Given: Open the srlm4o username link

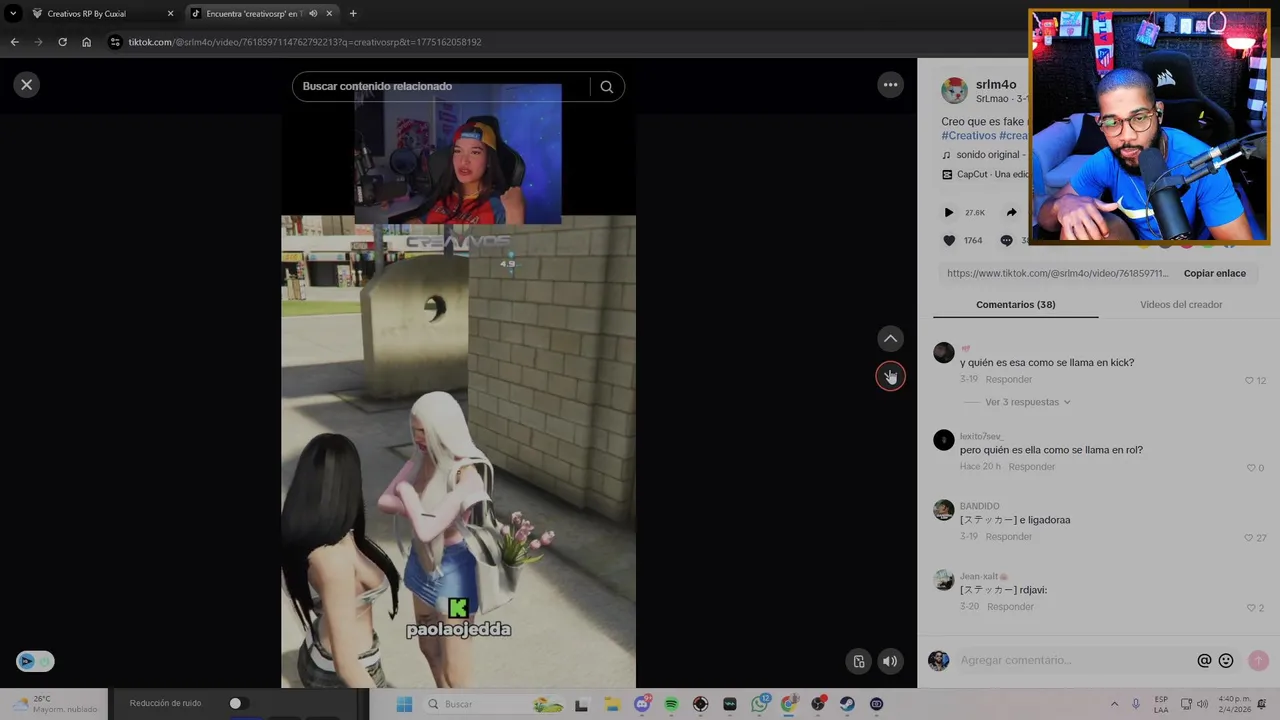Looking at the screenshot, I should (x=996, y=84).
